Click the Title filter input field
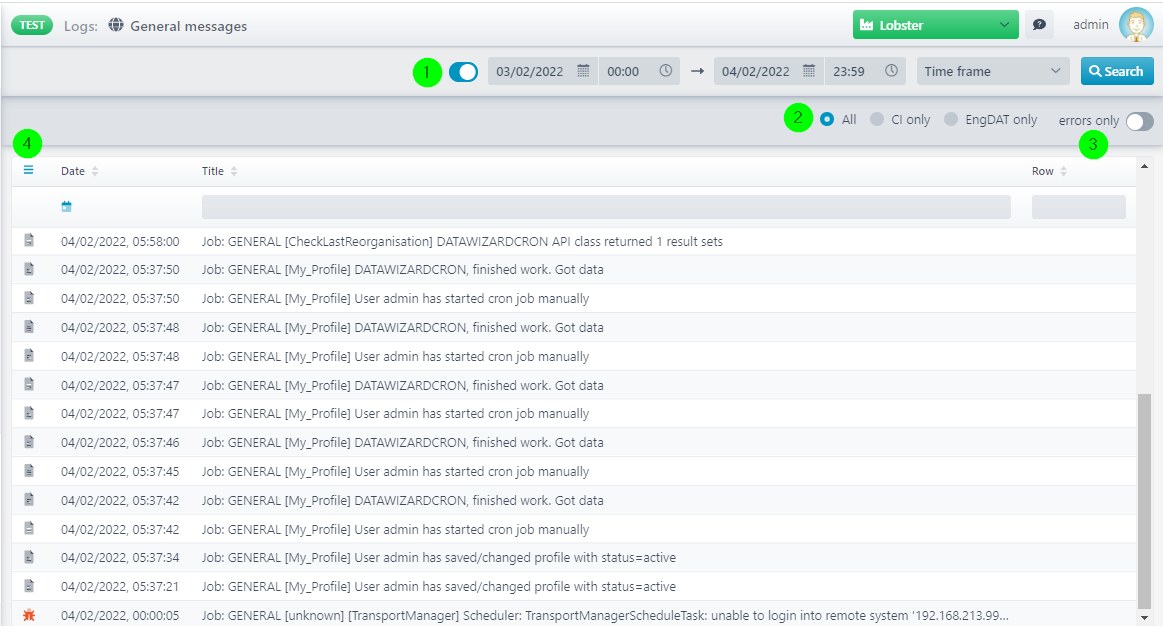1163x626 pixels. (605, 207)
